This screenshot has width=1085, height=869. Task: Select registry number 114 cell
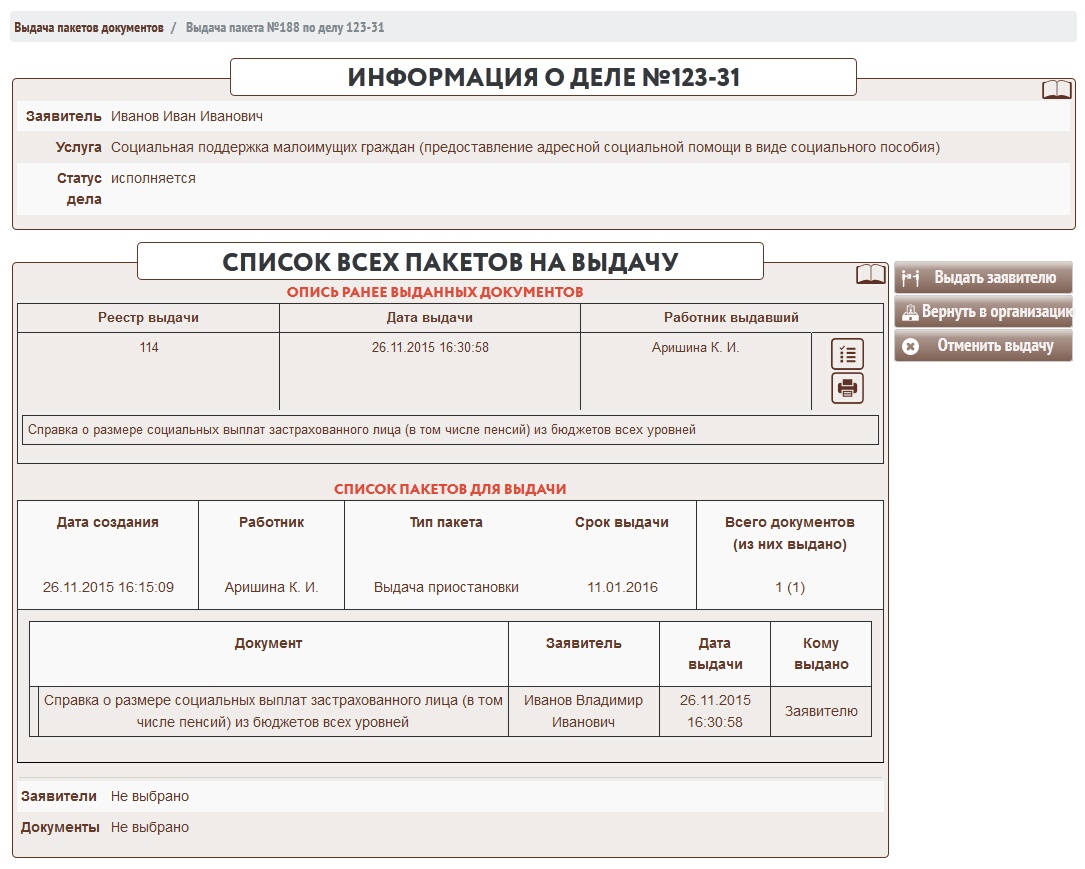pyautogui.click(x=148, y=348)
